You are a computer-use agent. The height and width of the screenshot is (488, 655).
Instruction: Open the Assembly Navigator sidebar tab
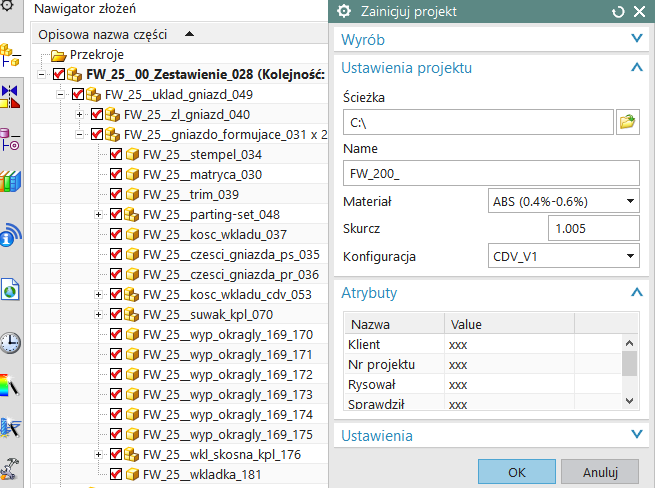pos(10,55)
